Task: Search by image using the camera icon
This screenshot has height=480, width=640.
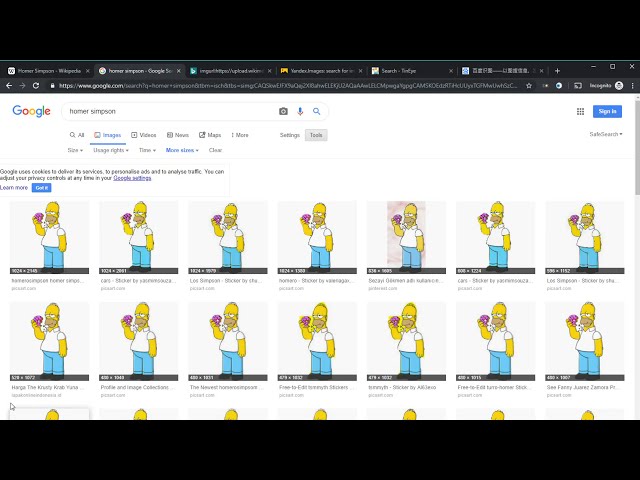Action: [283, 111]
